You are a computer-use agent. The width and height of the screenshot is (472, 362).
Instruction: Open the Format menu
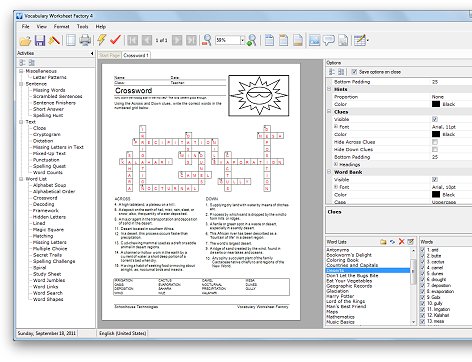point(61,26)
